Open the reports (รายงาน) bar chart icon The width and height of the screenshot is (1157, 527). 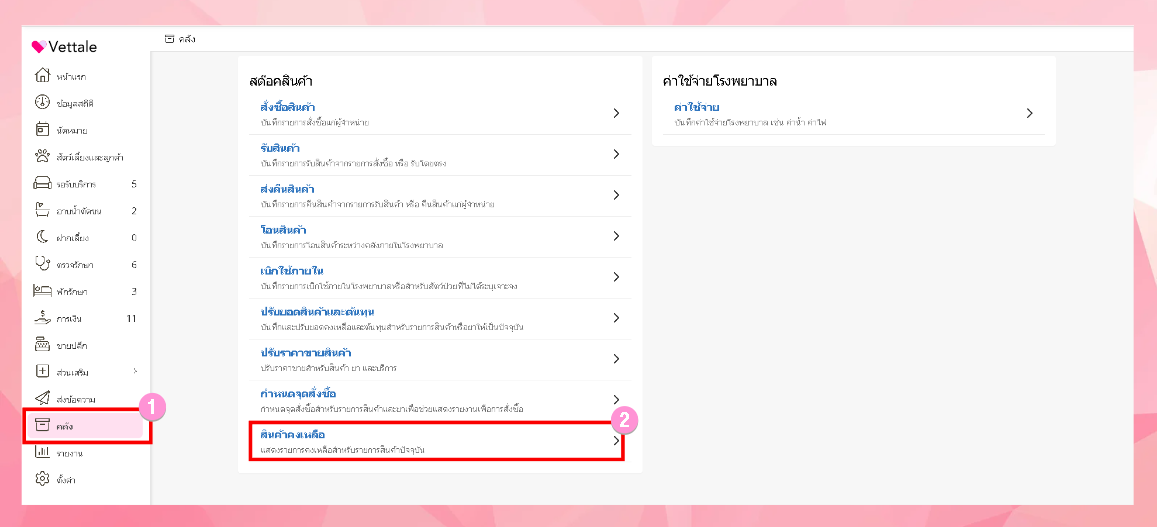43,452
